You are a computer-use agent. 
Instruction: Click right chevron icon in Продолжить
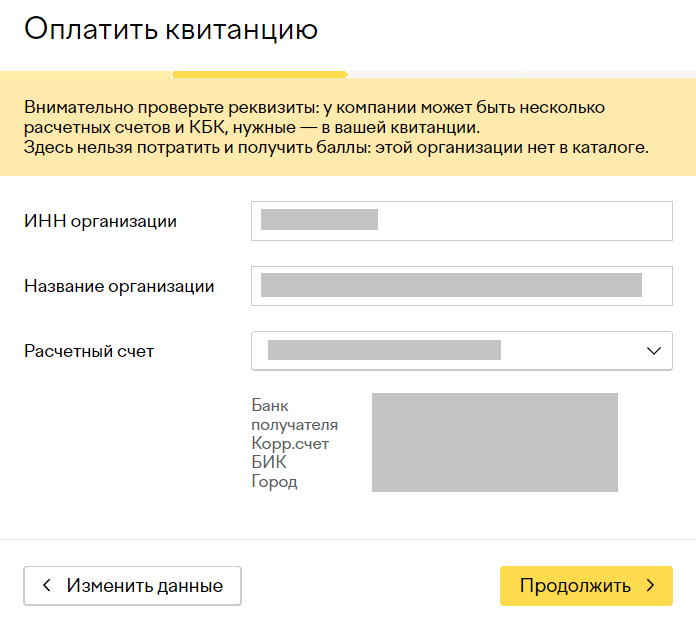click(x=651, y=585)
